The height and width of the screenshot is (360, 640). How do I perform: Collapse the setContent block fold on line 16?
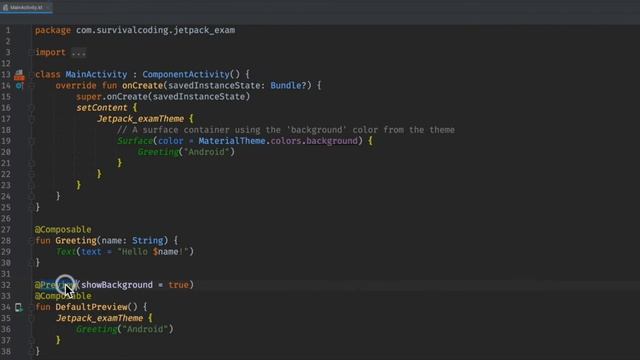point(31,108)
